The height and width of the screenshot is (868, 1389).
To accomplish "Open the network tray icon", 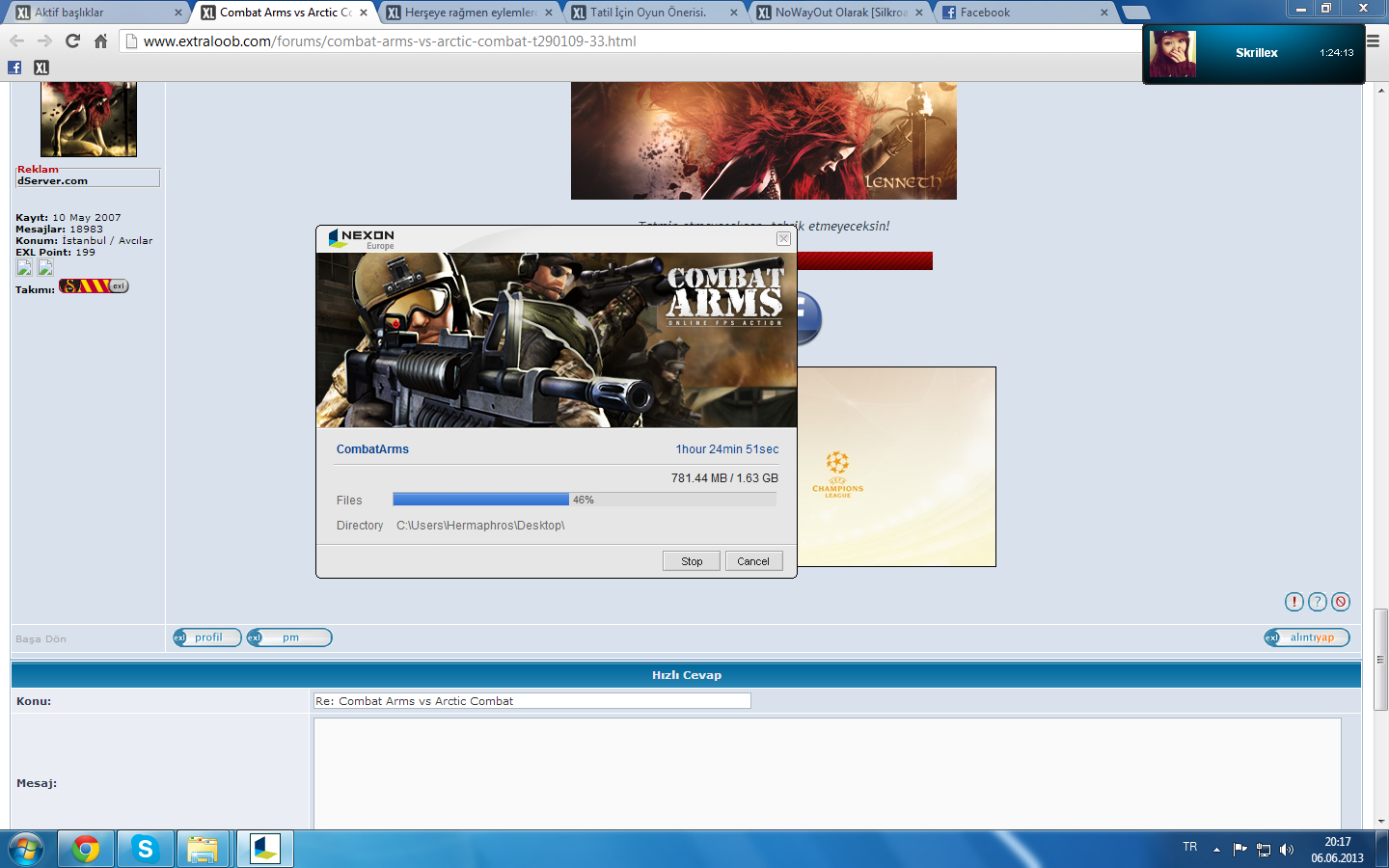I will (x=1264, y=850).
